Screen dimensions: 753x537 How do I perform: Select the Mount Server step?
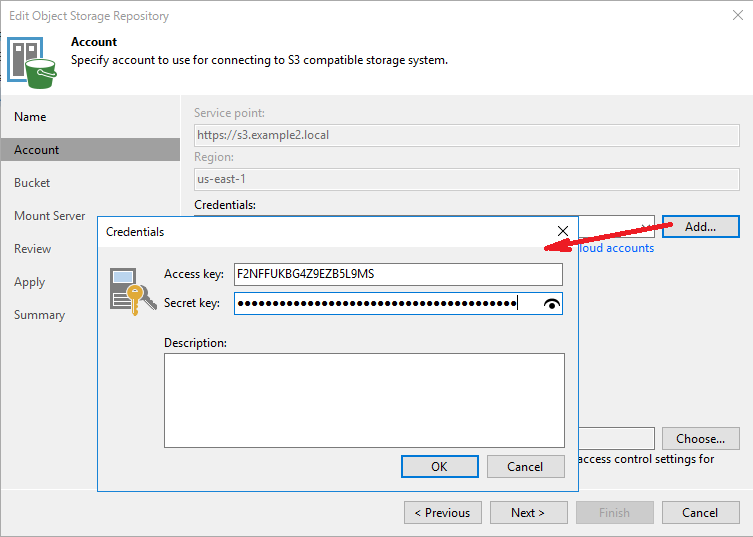pyautogui.click(x=49, y=216)
